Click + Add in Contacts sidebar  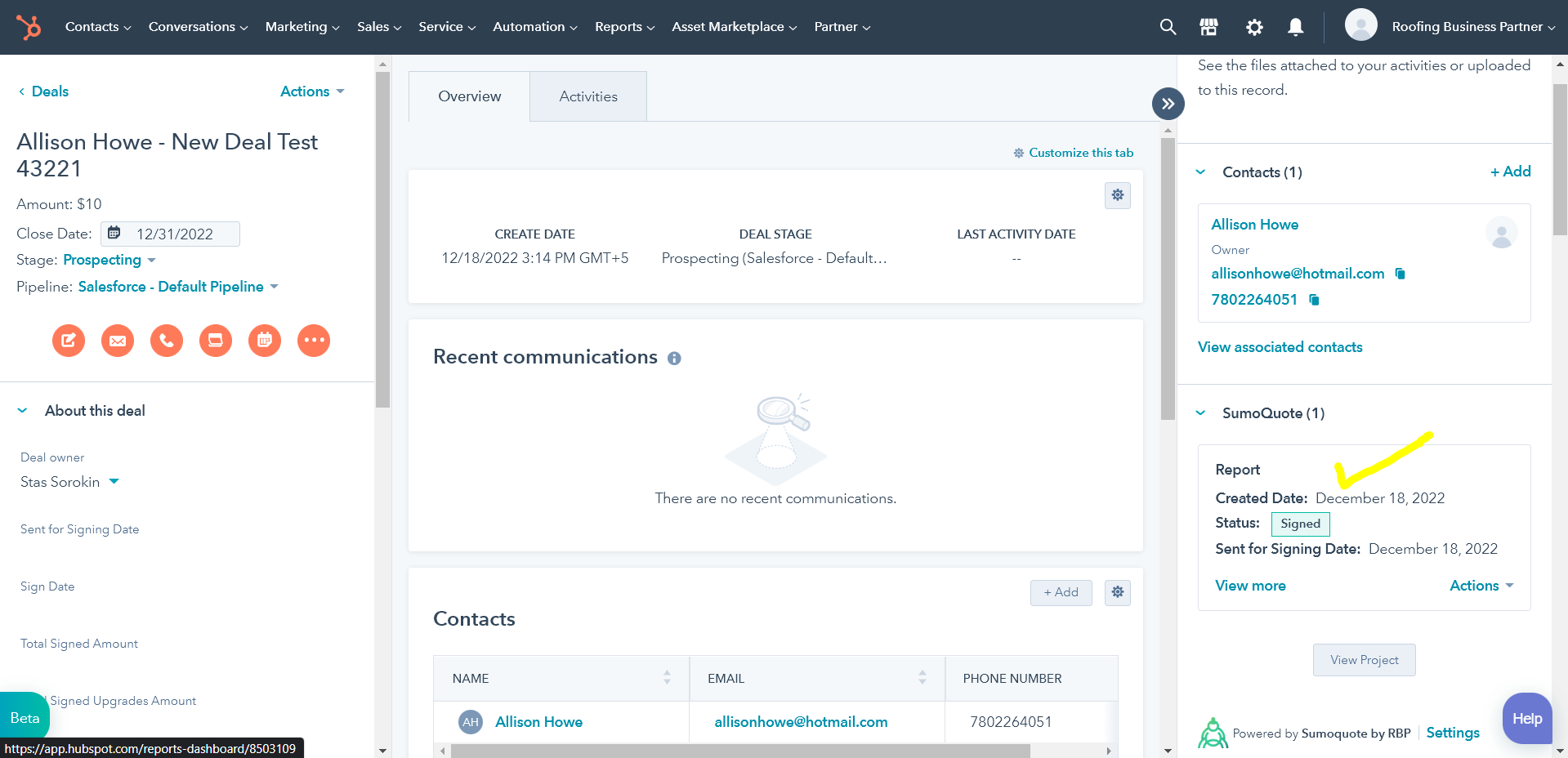(x=1510, y=172)
